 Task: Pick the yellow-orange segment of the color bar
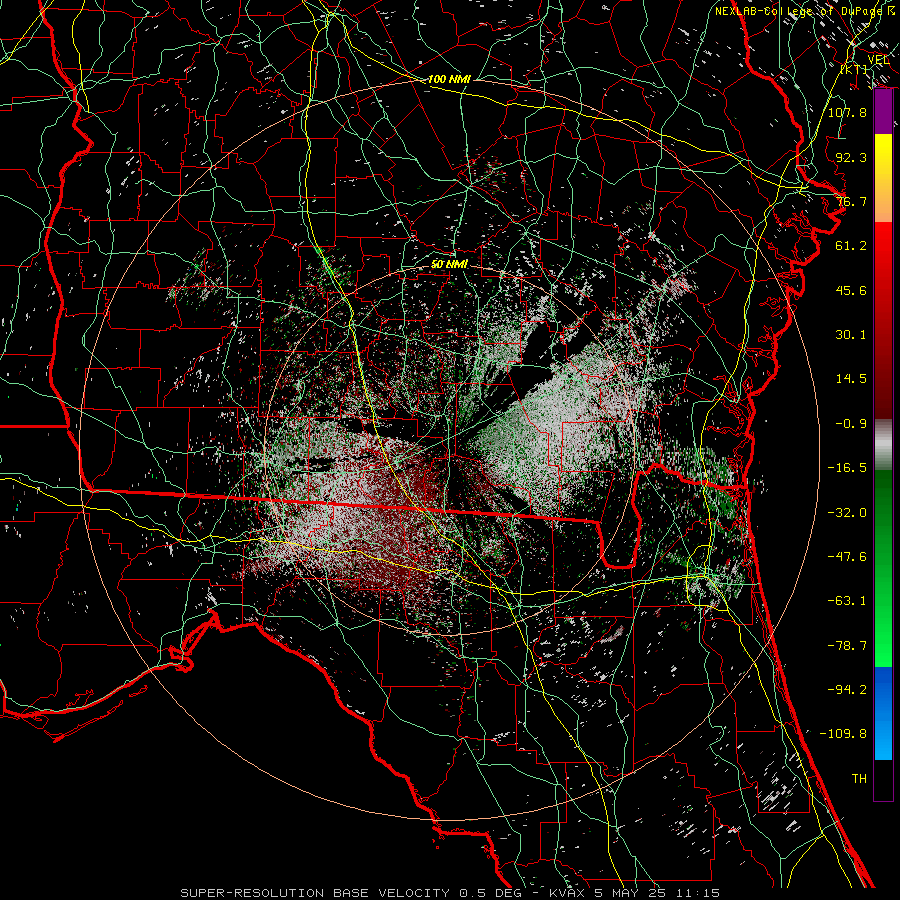tap(883, 178)
